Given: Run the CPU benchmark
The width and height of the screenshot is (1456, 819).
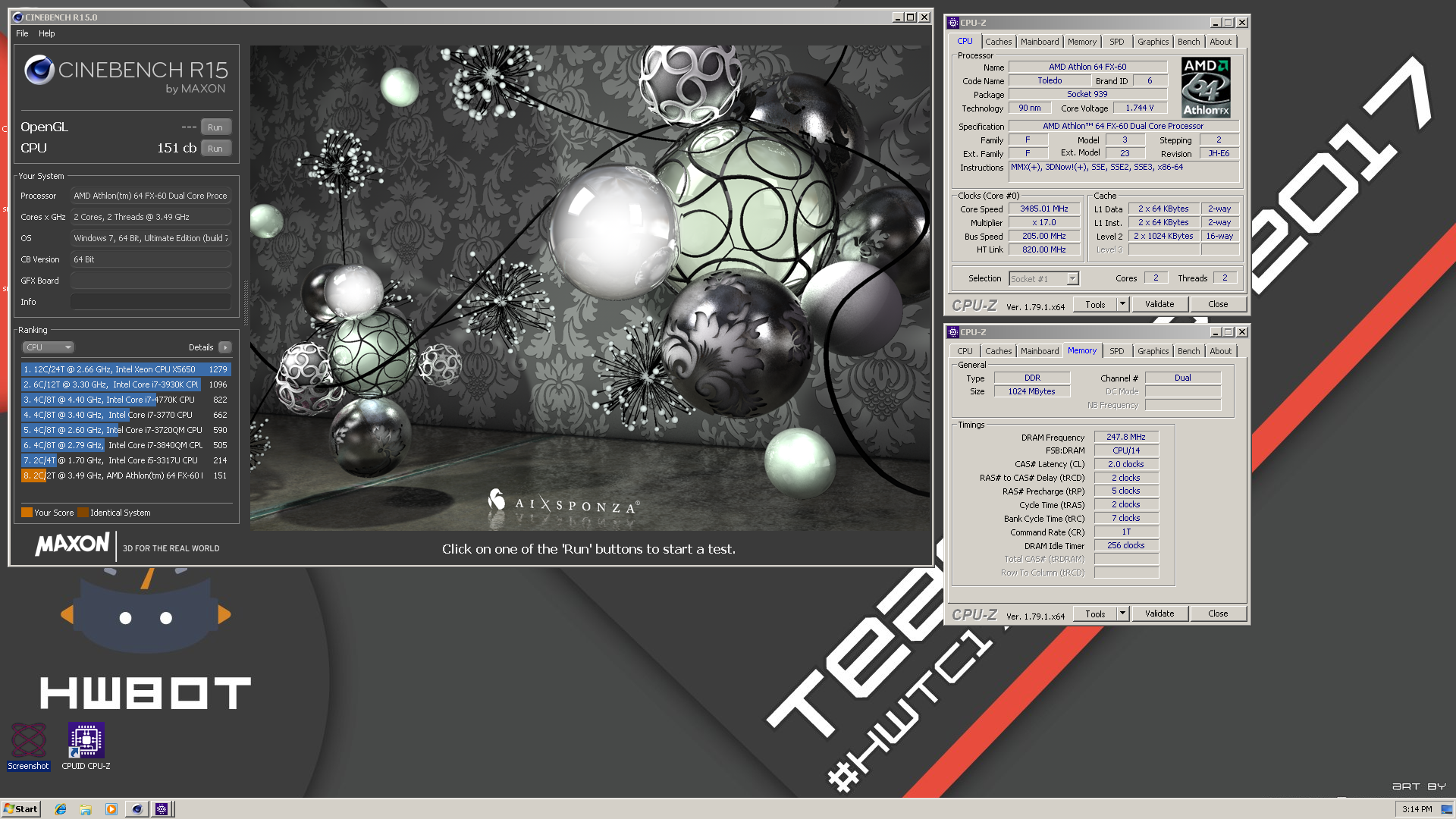Looking at the screenshot, I should [x=215, y=149].
